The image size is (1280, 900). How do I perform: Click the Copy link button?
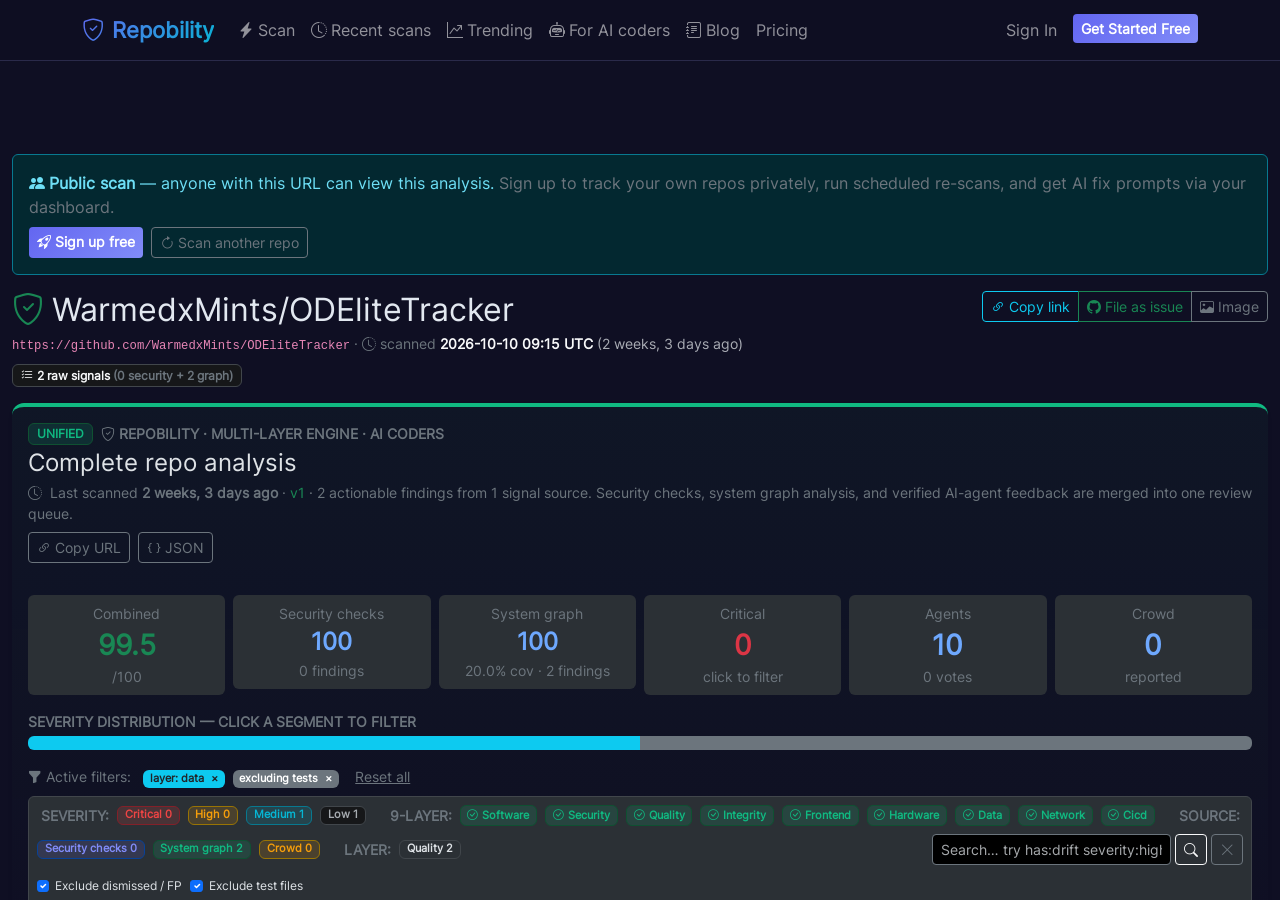1030,307
